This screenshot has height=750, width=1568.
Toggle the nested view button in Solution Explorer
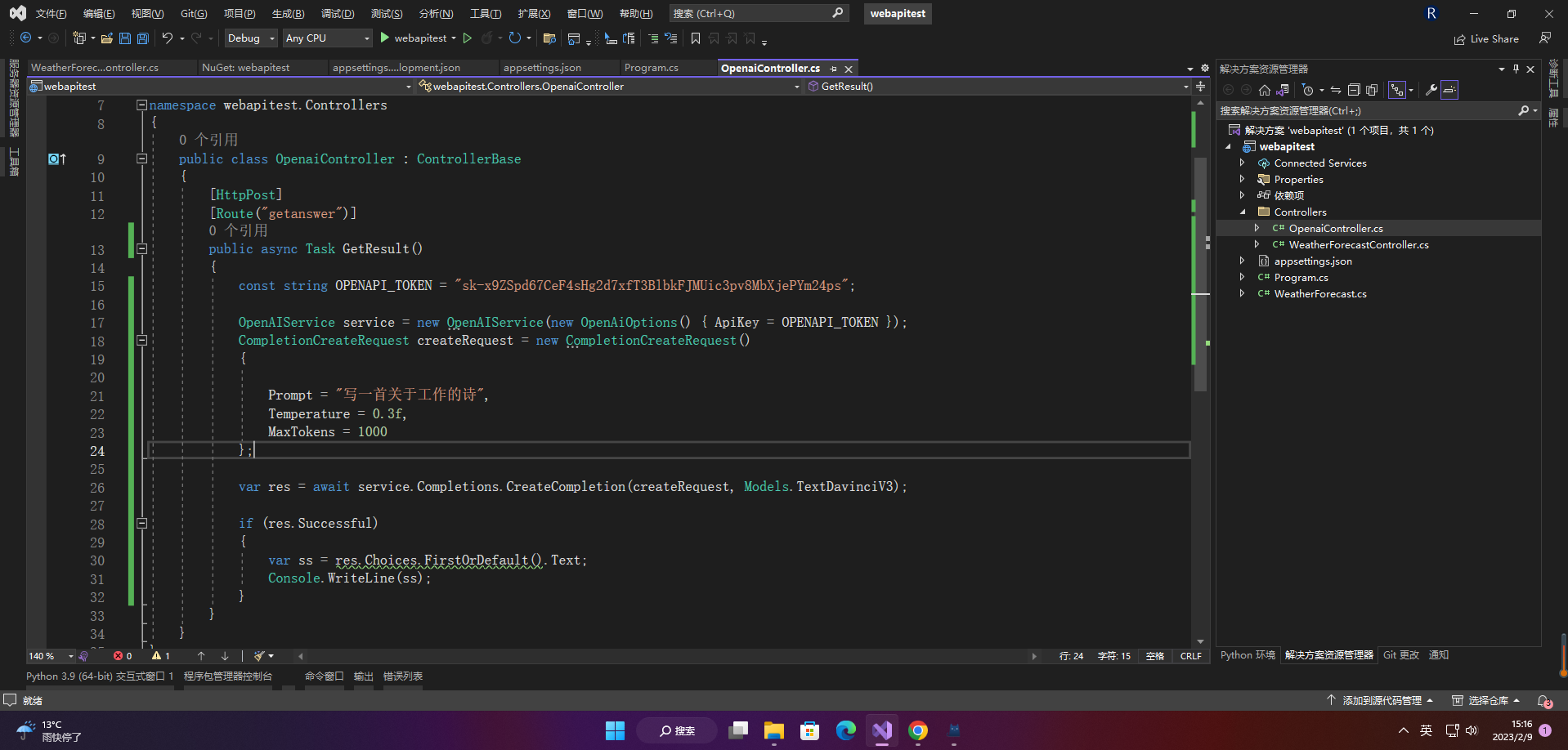[x=1397, y=90]
